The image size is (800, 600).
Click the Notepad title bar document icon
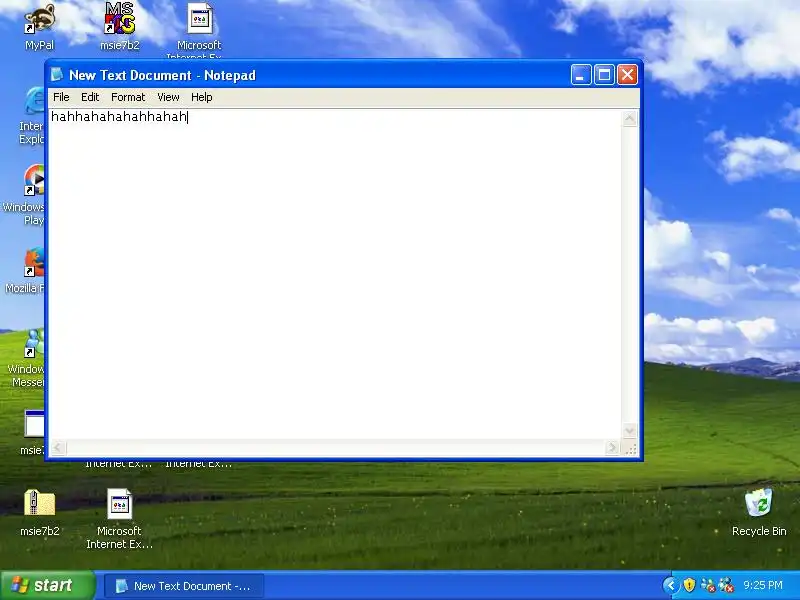coord(57,75)
